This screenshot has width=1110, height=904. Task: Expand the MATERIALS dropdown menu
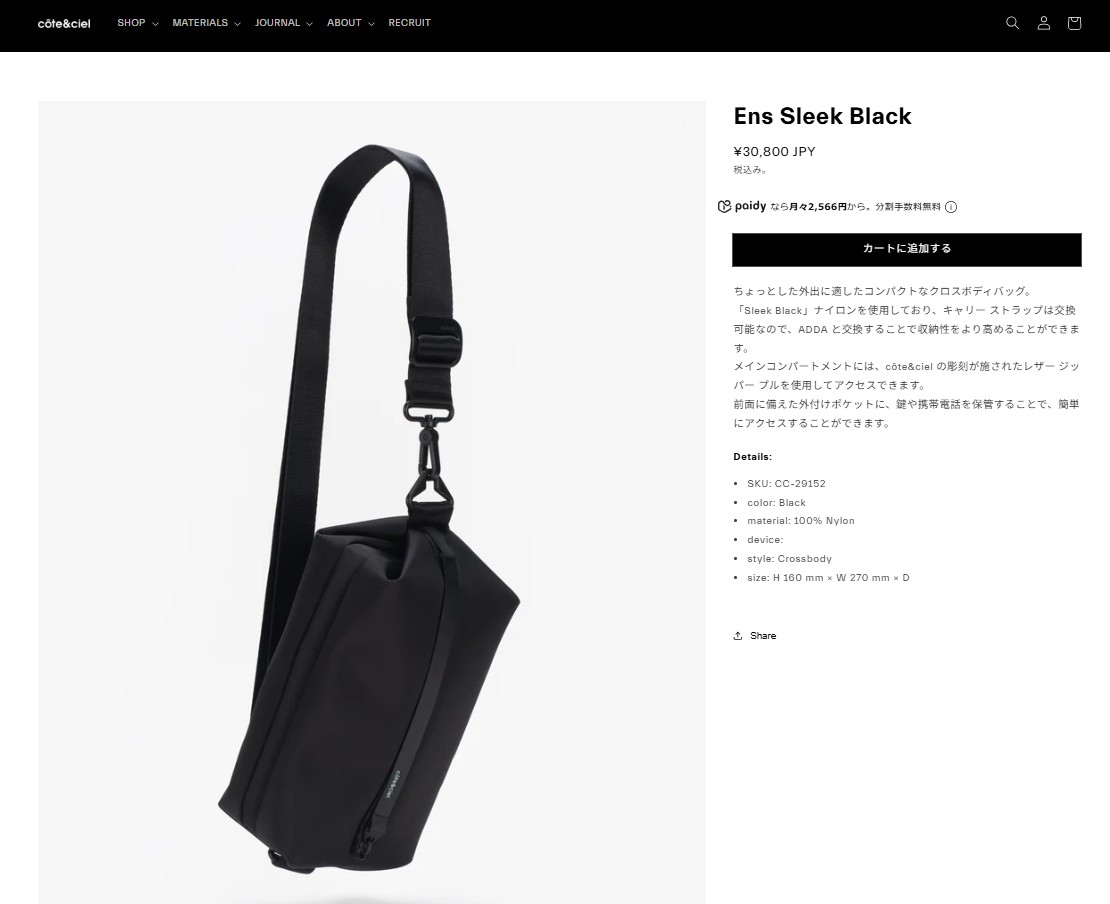(x=206, y=23)
